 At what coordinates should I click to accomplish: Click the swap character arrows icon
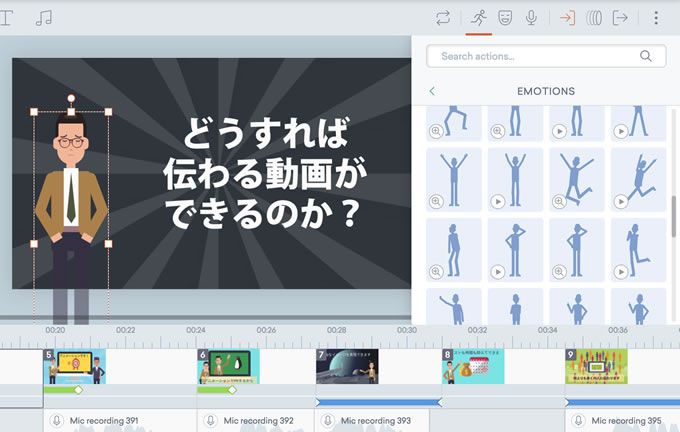(443, 18)
